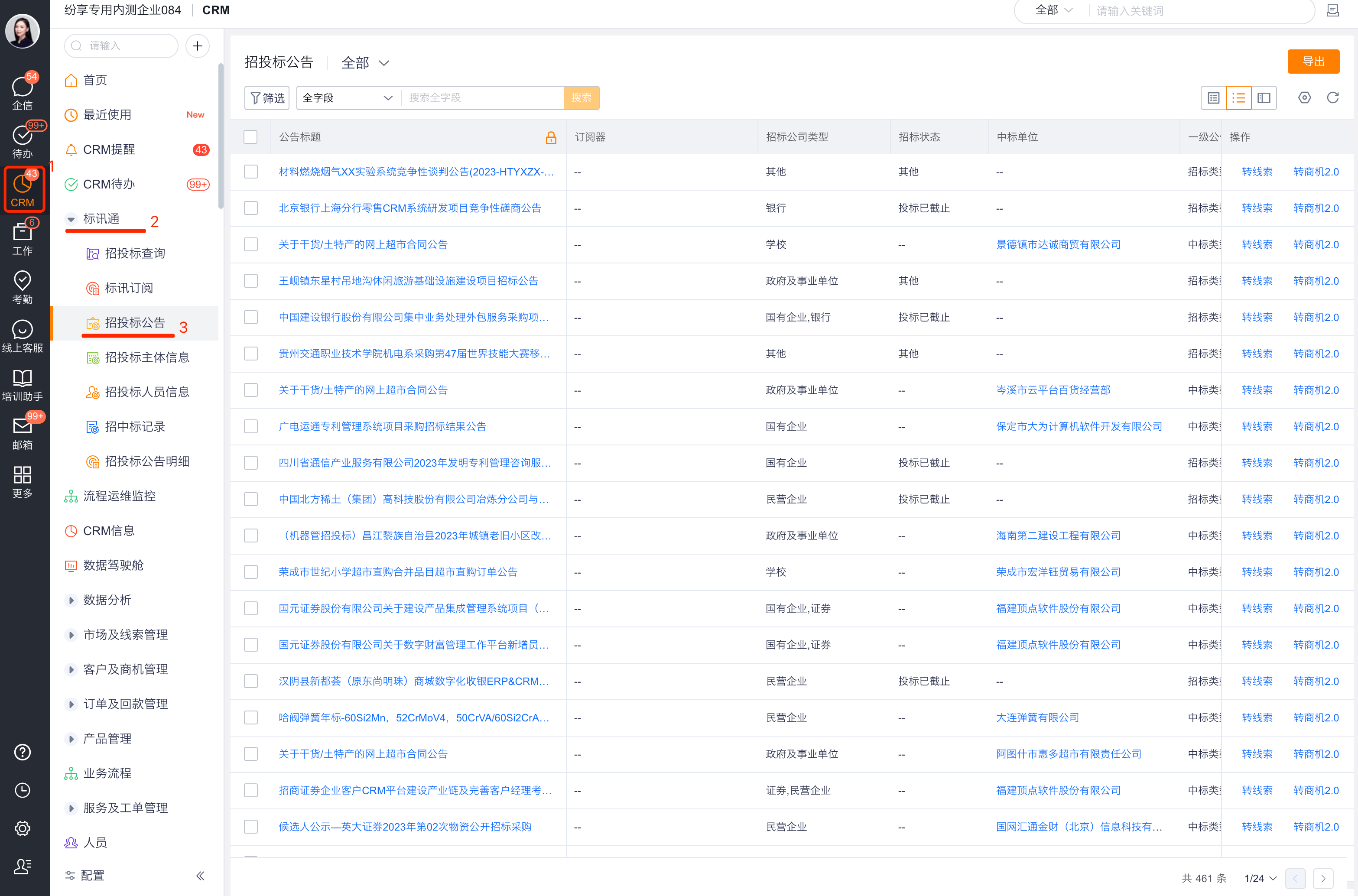
Task: Expand the 订单及回款管理 menu group
Action: coord(71,704)
